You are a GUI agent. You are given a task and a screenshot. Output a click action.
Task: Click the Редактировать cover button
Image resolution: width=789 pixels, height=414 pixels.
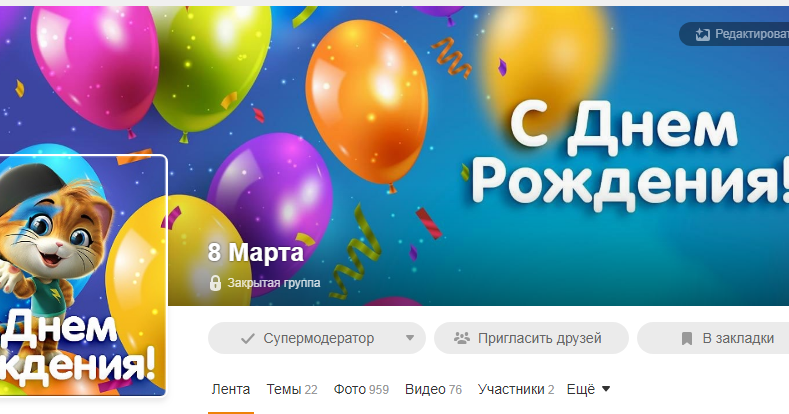735,34
